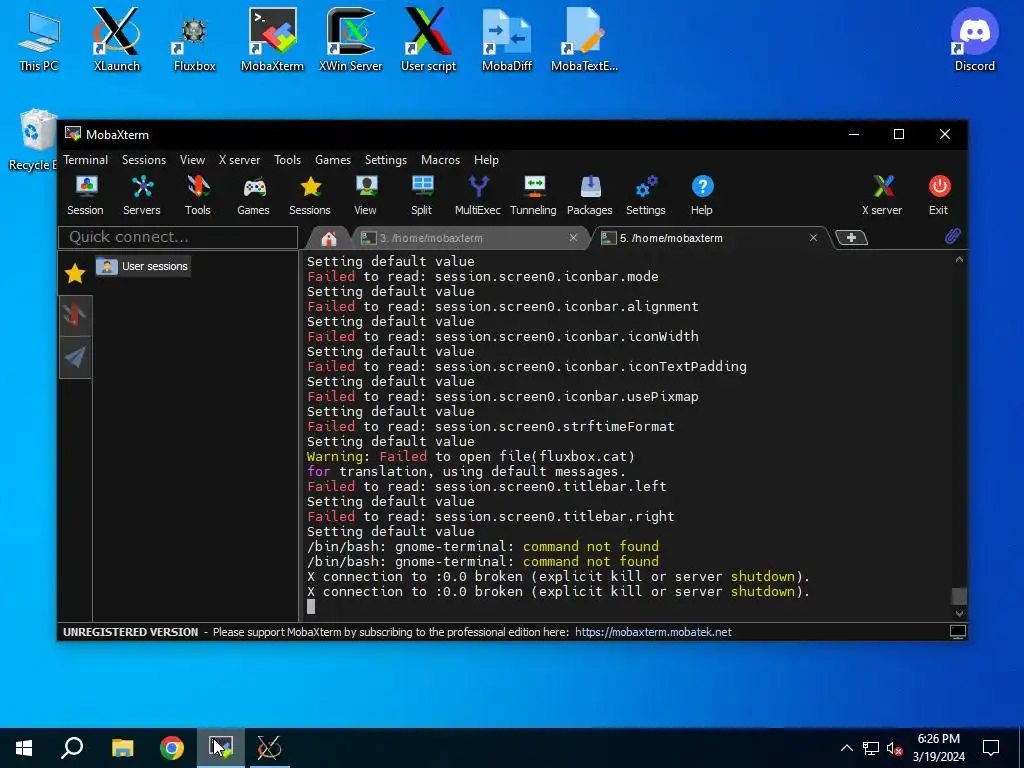
Task: Open the Settings menu
Action: click(x=385, y=160)
